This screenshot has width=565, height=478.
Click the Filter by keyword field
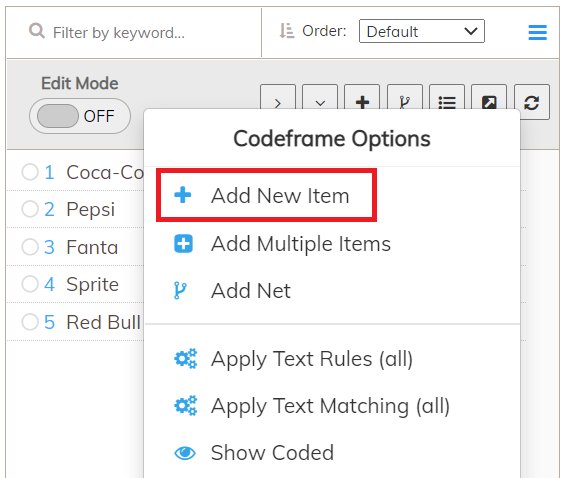119,32
